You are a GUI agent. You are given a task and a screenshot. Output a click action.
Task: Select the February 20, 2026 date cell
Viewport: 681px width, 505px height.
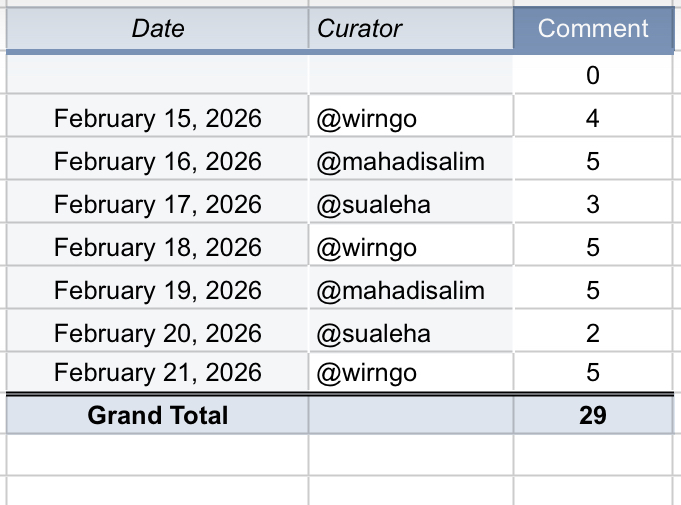(158, 333)
